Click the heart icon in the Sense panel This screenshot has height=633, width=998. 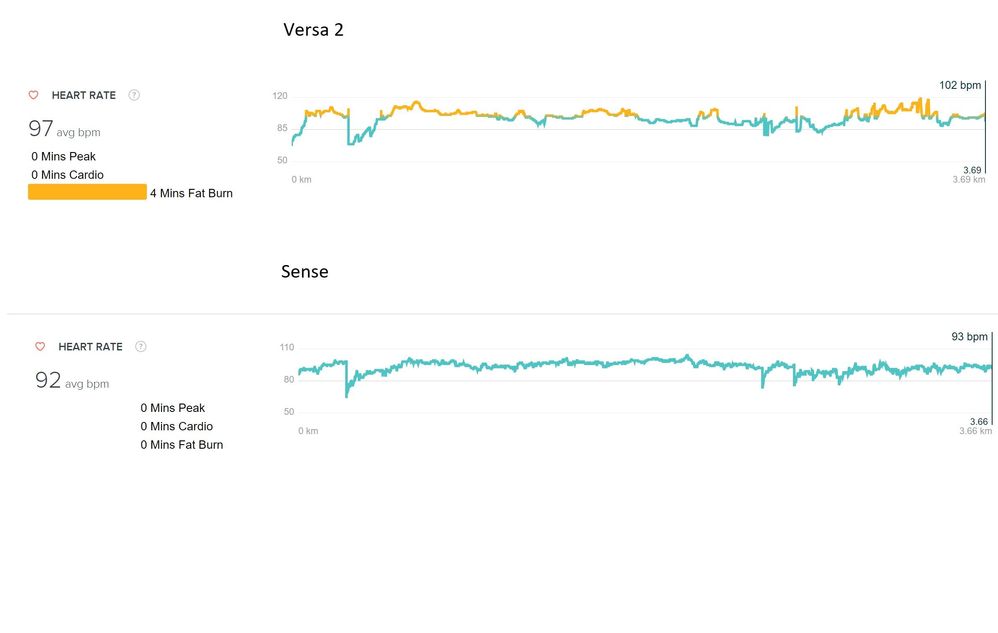[40, 347]
